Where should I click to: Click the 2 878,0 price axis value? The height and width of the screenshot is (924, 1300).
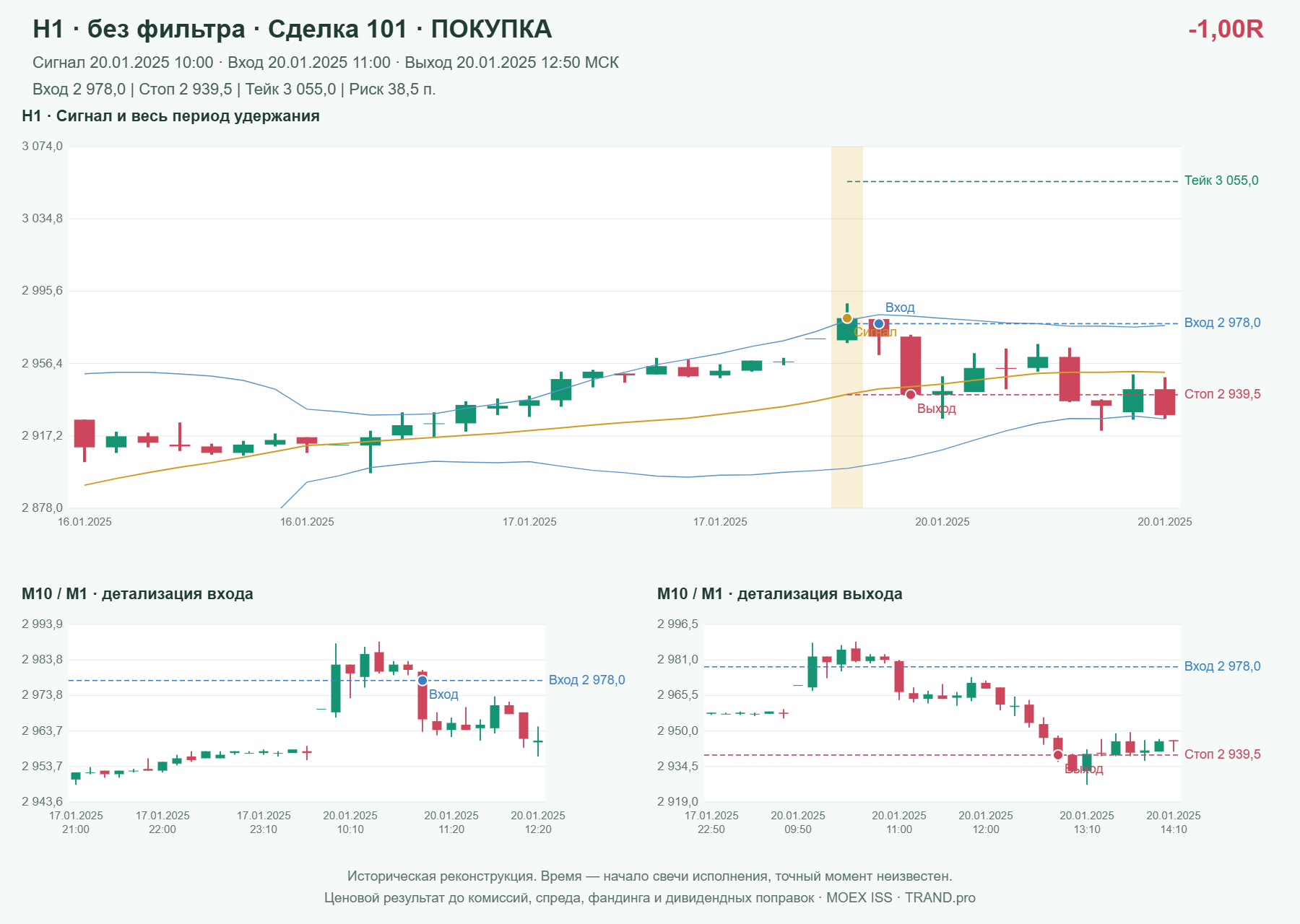tap(43, 508)
